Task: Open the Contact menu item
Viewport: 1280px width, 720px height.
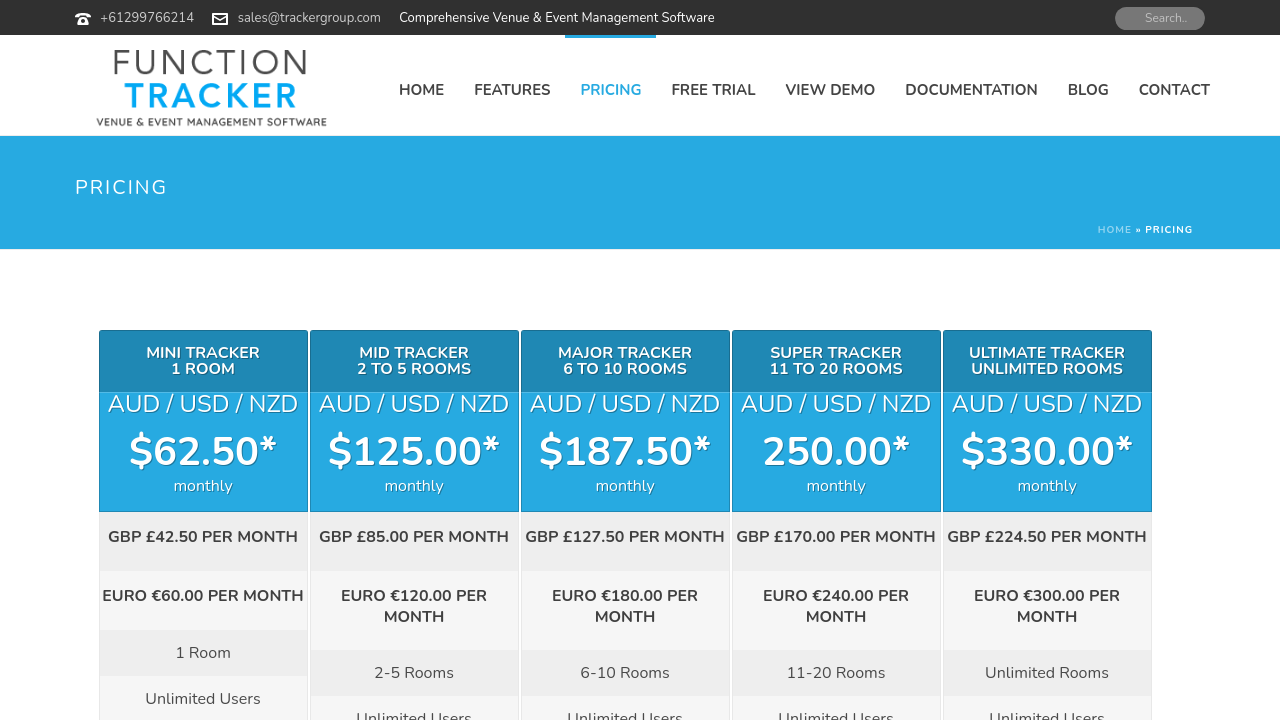Action: pos(1174,90)
